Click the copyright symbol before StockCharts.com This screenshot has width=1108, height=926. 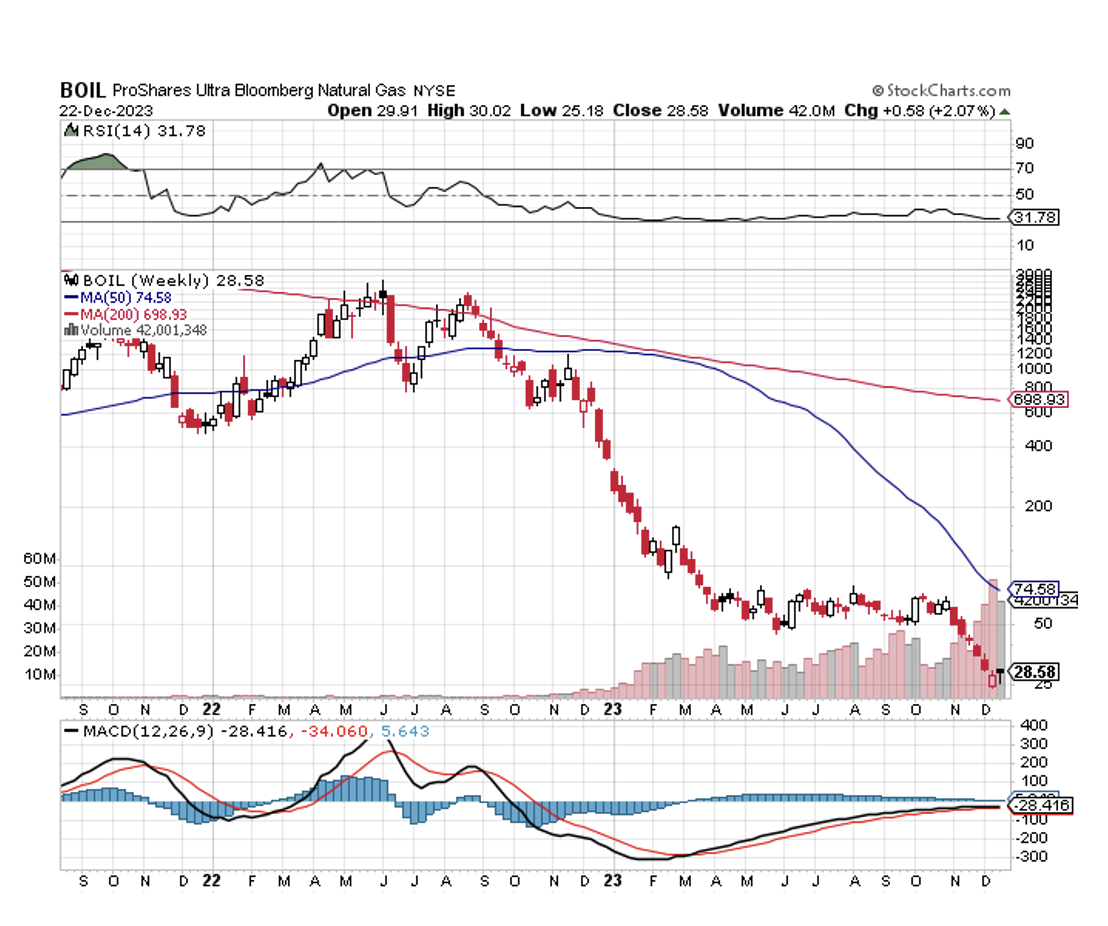point(878,91)
